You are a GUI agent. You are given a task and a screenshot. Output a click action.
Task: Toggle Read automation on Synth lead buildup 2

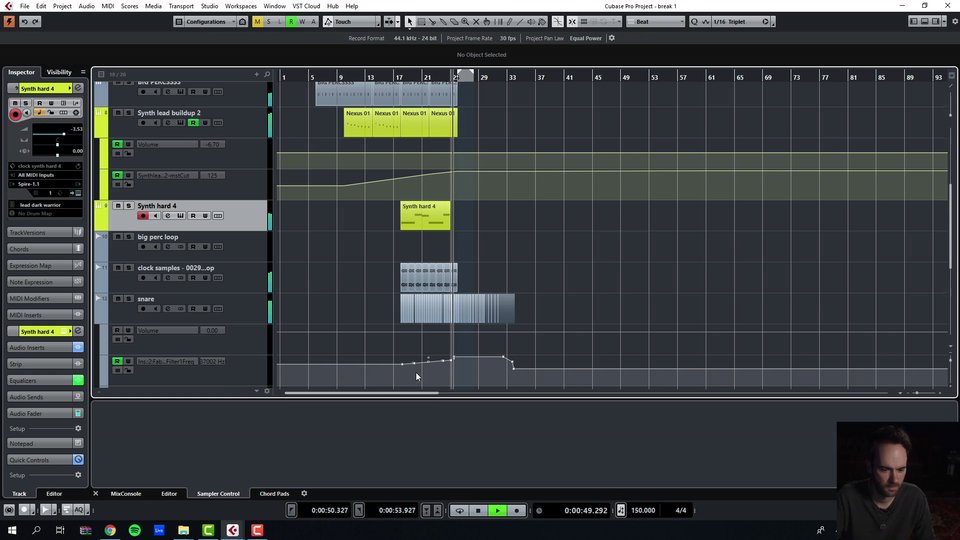coord(193,122)
